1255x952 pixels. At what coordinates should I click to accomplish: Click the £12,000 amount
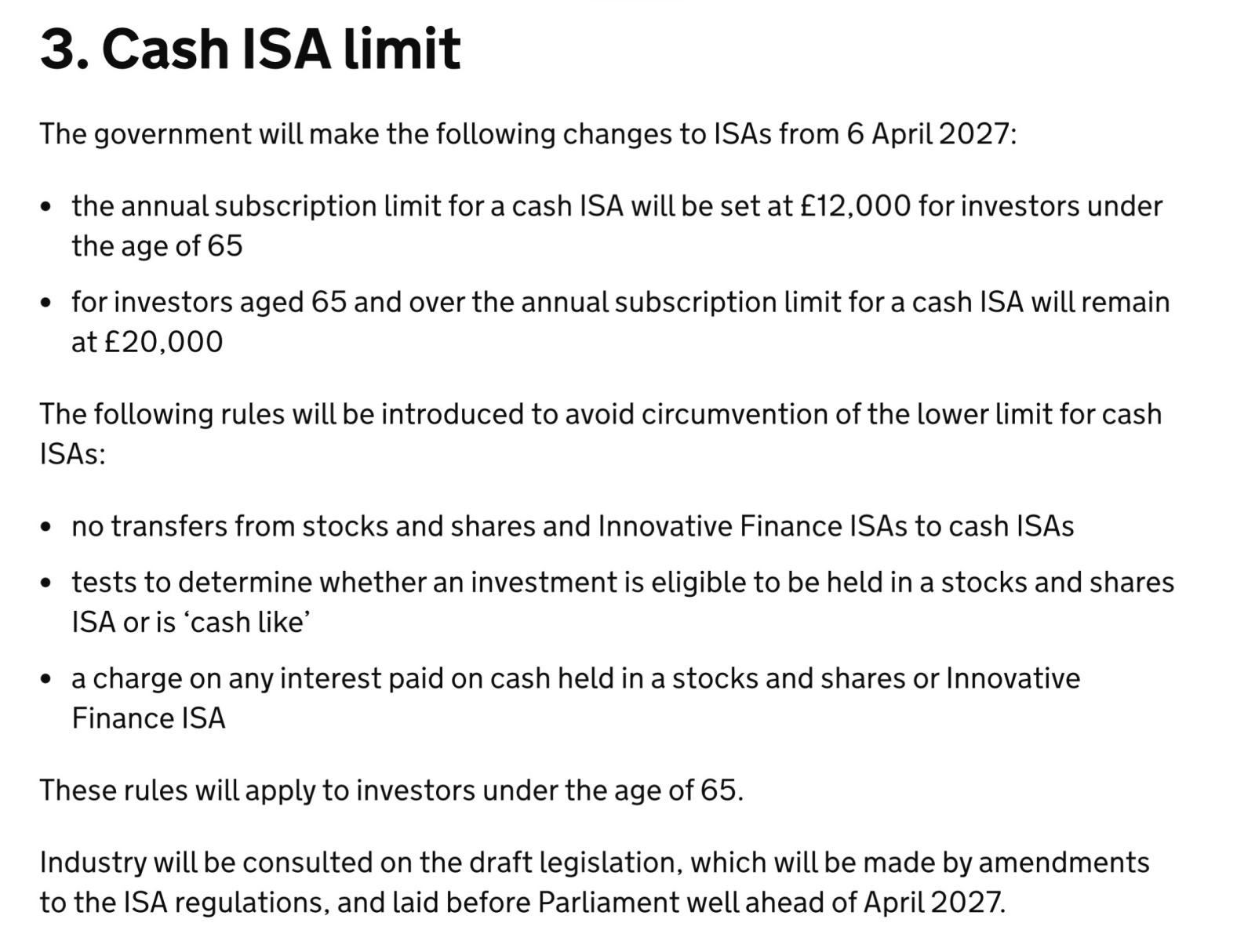tap(855, 206)
